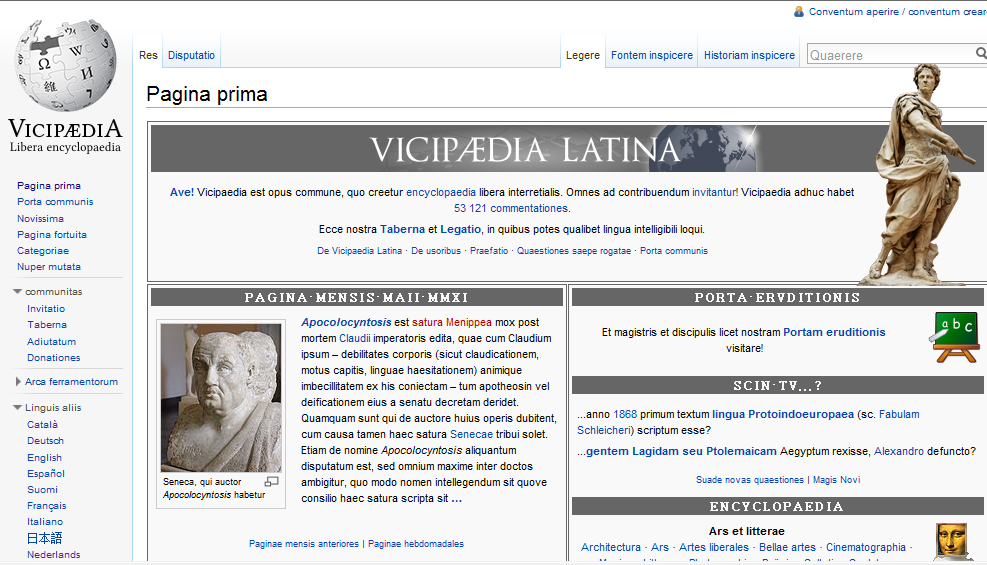Image resolution: width=987 pixels, height=565 pixels.
Task: Switch to Japanese 日本語 language
Action: tap(45, 538)
